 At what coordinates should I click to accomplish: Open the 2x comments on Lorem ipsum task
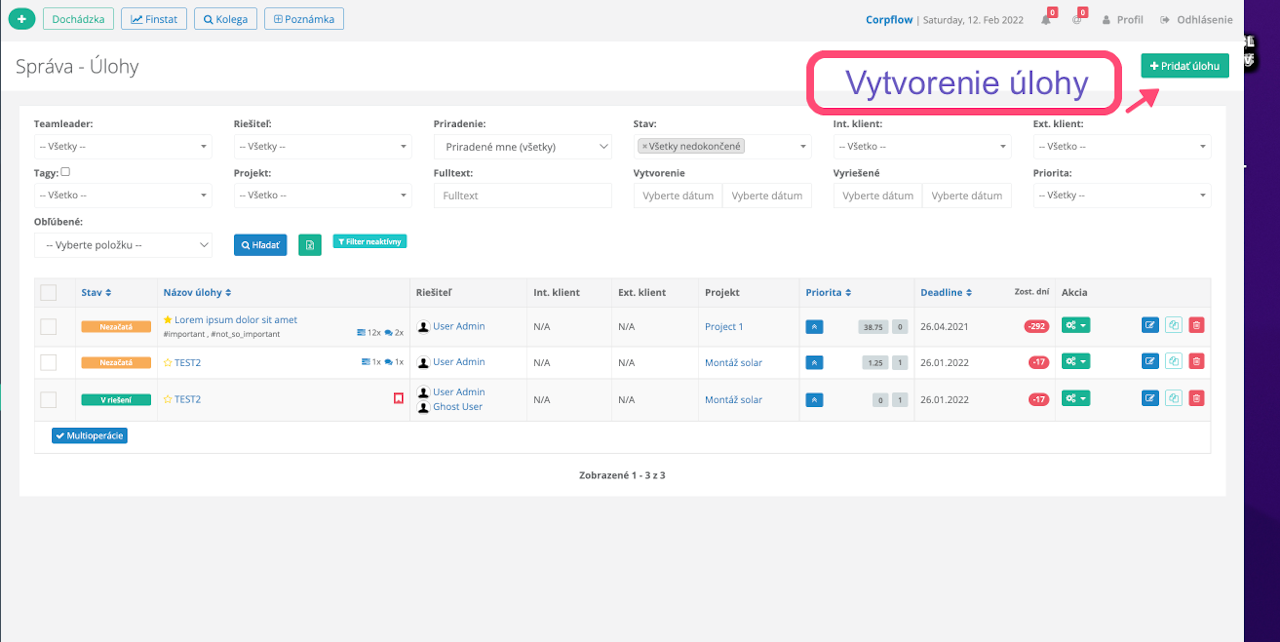tap(388, 332)
